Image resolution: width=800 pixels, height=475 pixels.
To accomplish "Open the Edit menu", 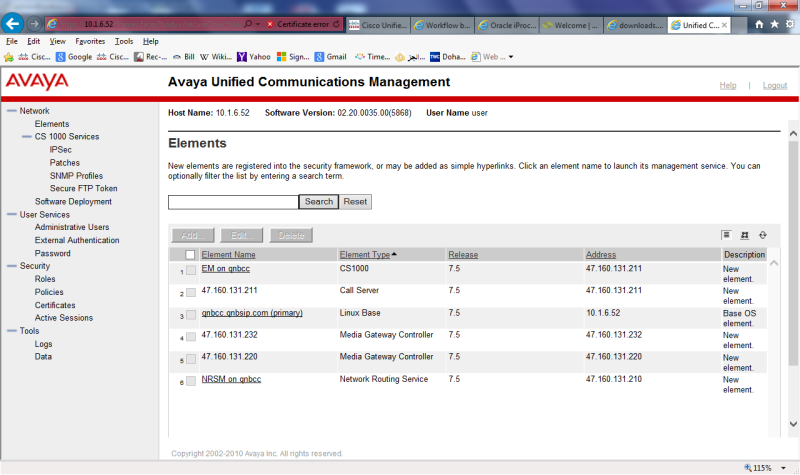I will [x=34, y=41].
